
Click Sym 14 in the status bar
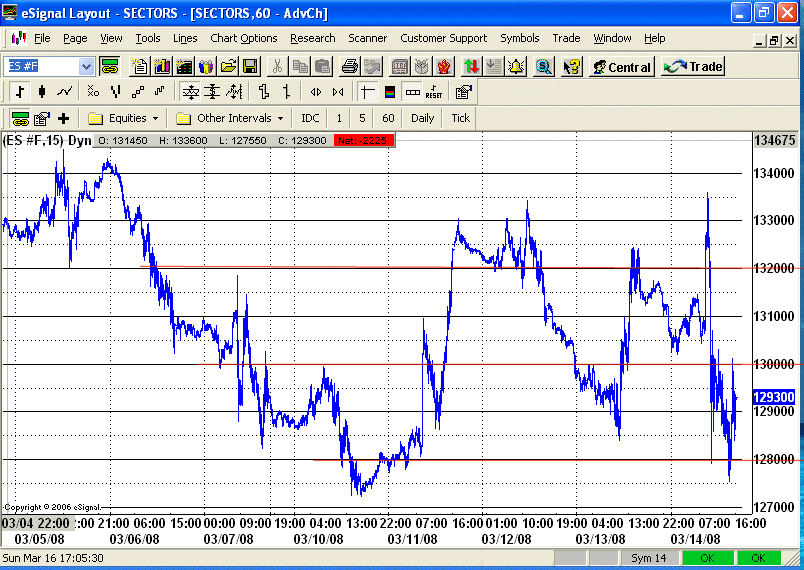649,558
